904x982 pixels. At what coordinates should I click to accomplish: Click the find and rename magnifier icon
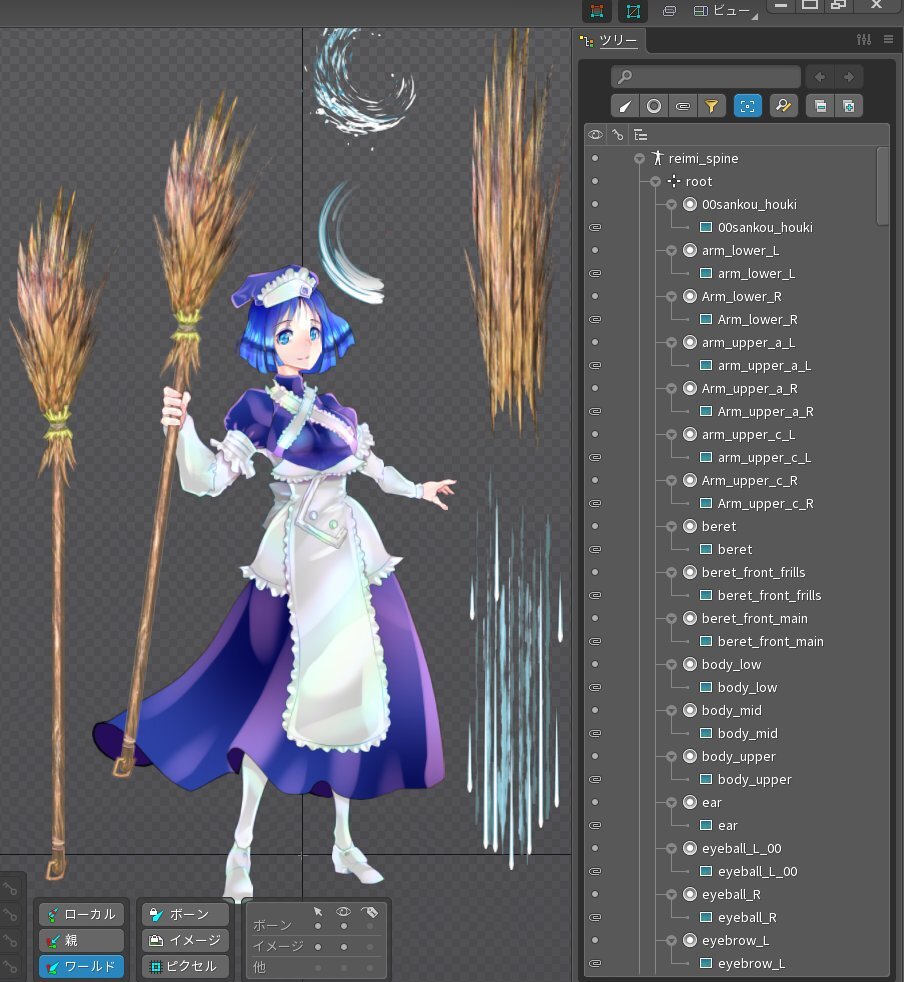coord(783,106)
